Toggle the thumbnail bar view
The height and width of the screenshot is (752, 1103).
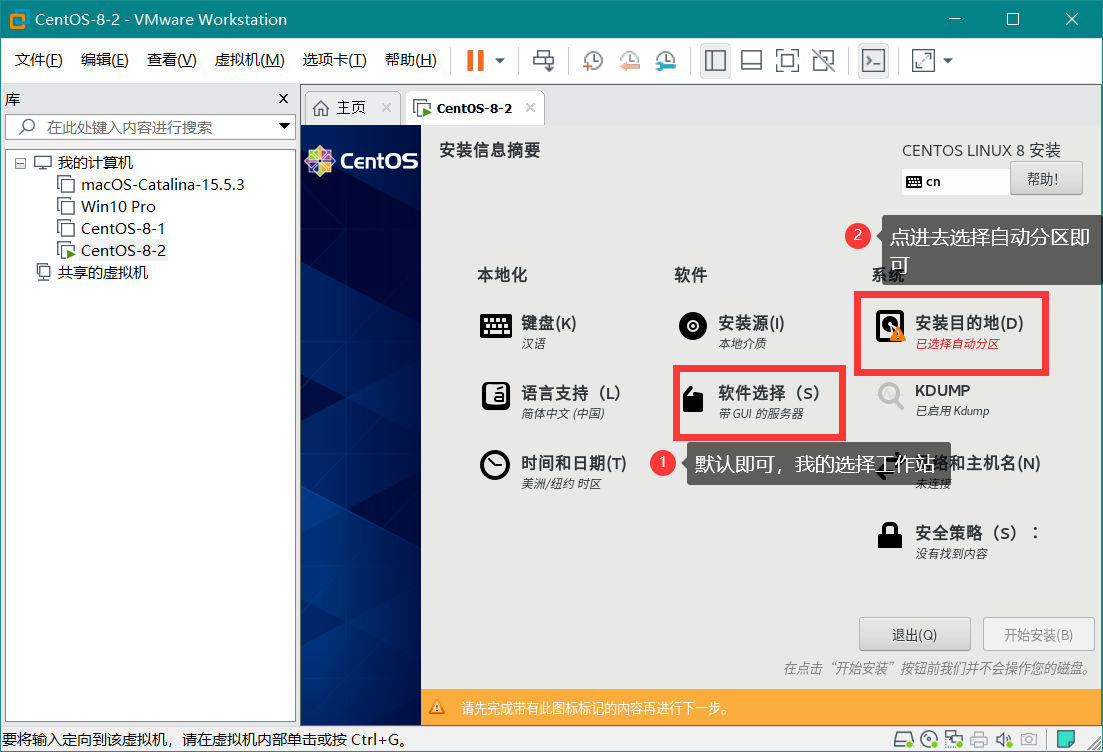[x=751, y=61]
